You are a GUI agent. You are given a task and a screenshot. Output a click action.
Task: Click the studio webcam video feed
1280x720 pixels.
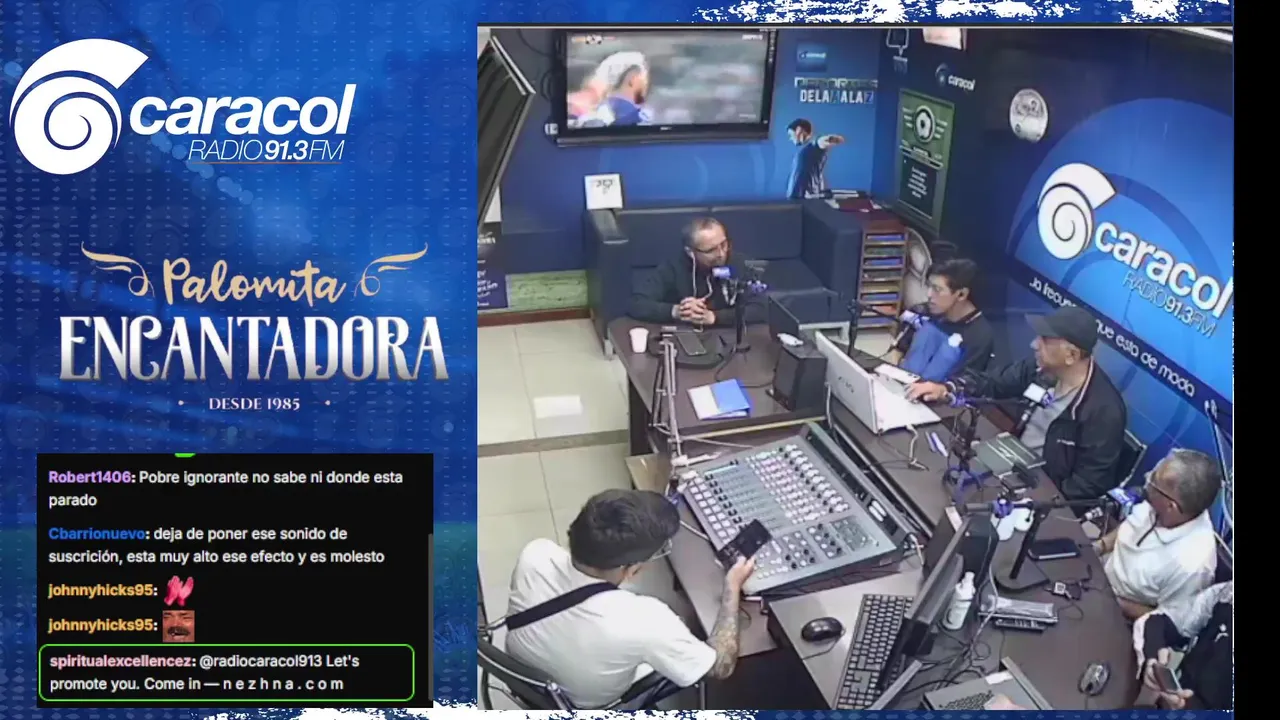click(854, 367)
